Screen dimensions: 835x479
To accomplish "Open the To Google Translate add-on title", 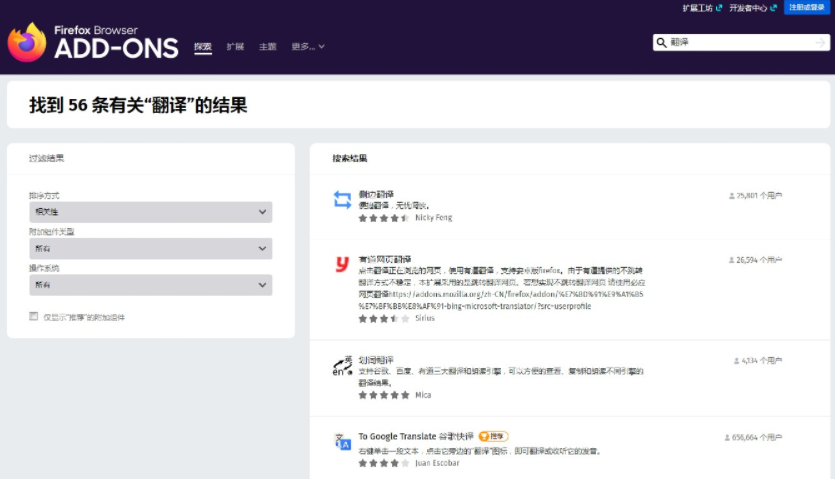I will click(x=416, y=436).
